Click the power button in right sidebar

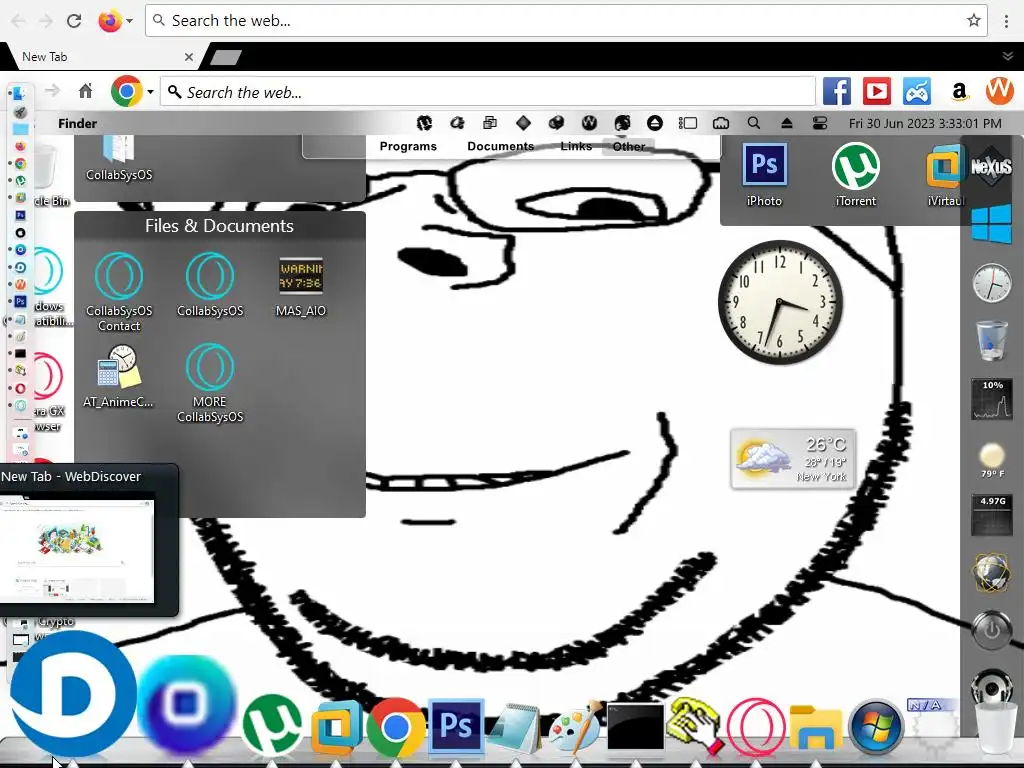[x=991, y=630]
